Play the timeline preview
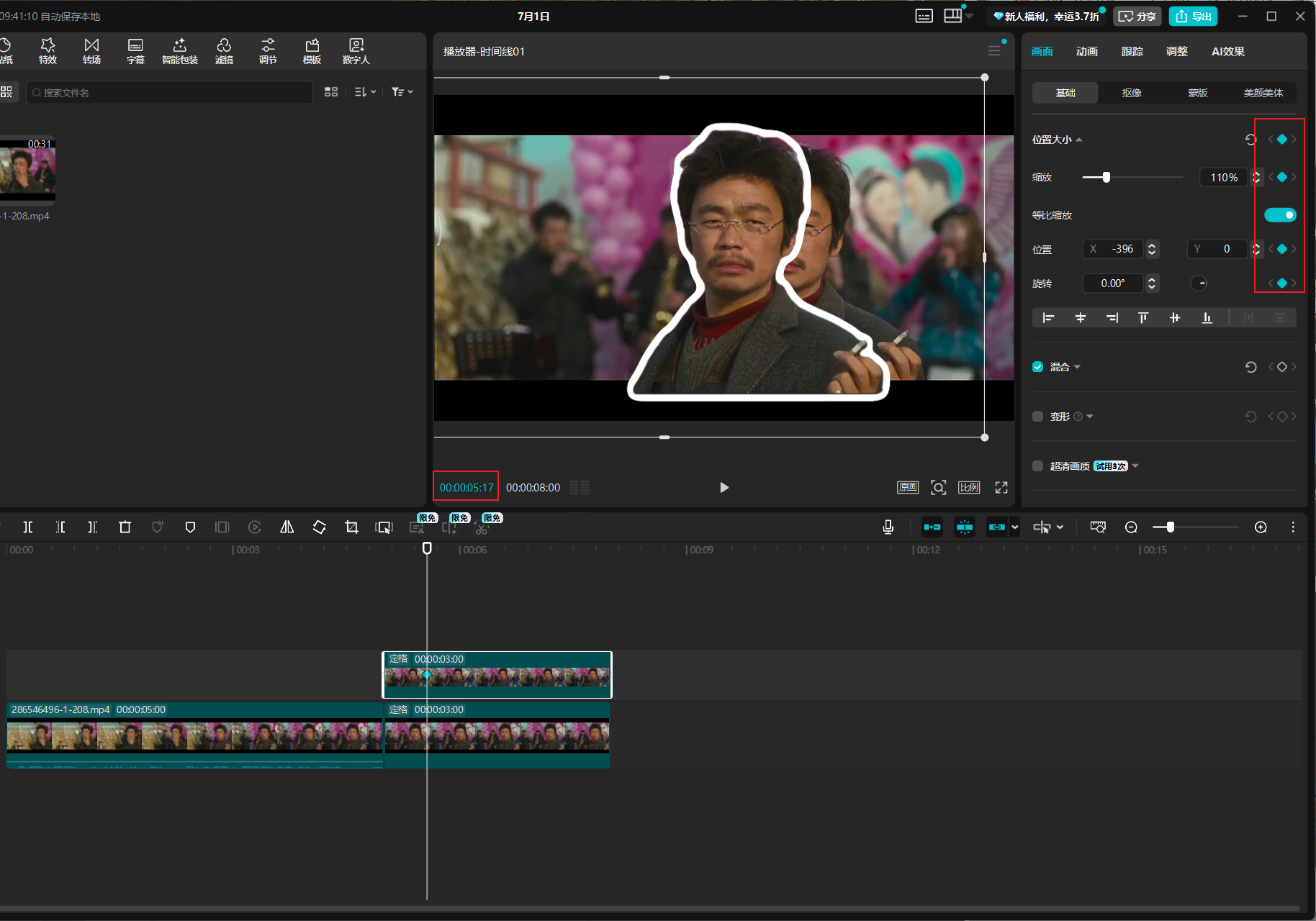This screenshot has width=1316, height=921. (724, 488)
